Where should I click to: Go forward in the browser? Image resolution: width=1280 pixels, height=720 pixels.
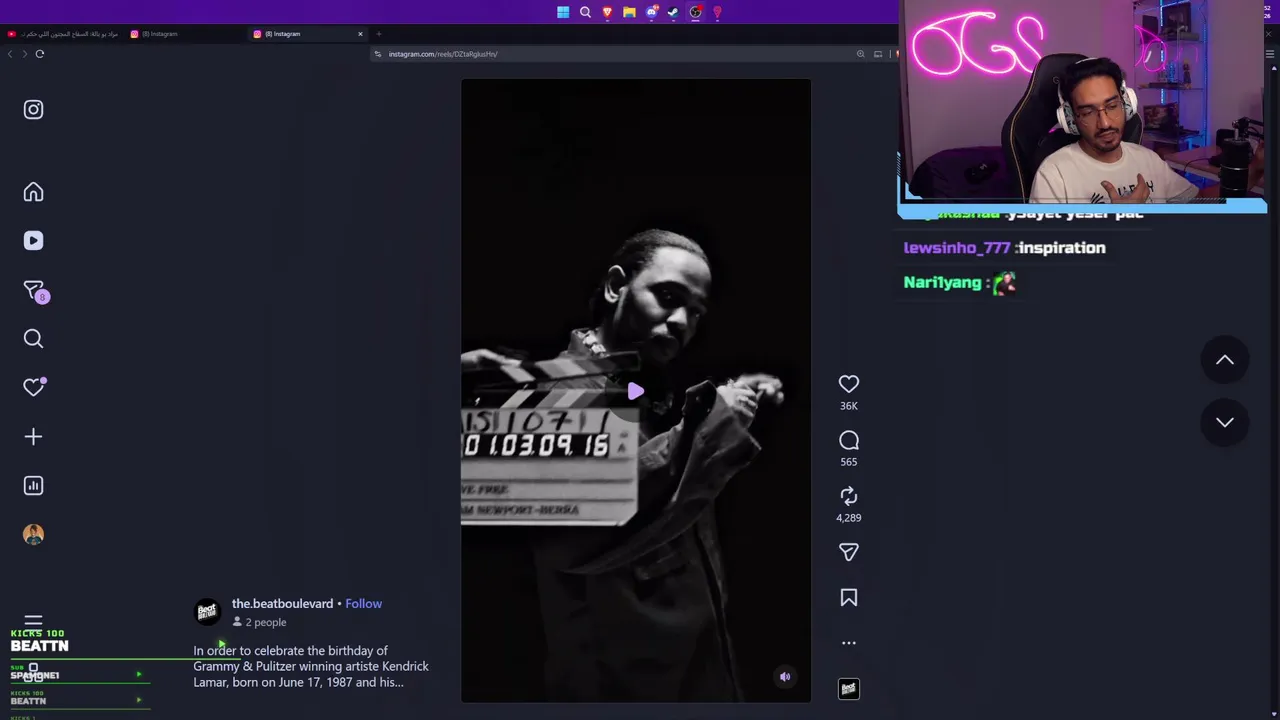click(24, 54)
